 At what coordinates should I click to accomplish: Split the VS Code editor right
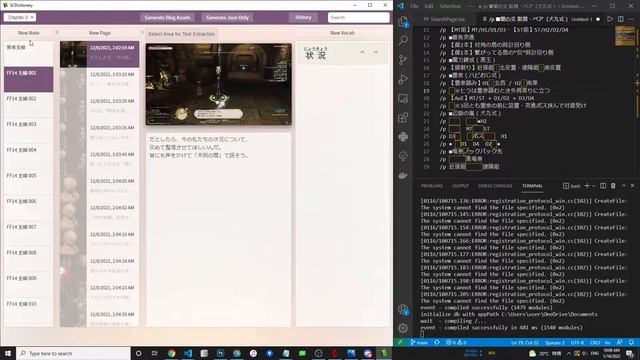[620, 19]
